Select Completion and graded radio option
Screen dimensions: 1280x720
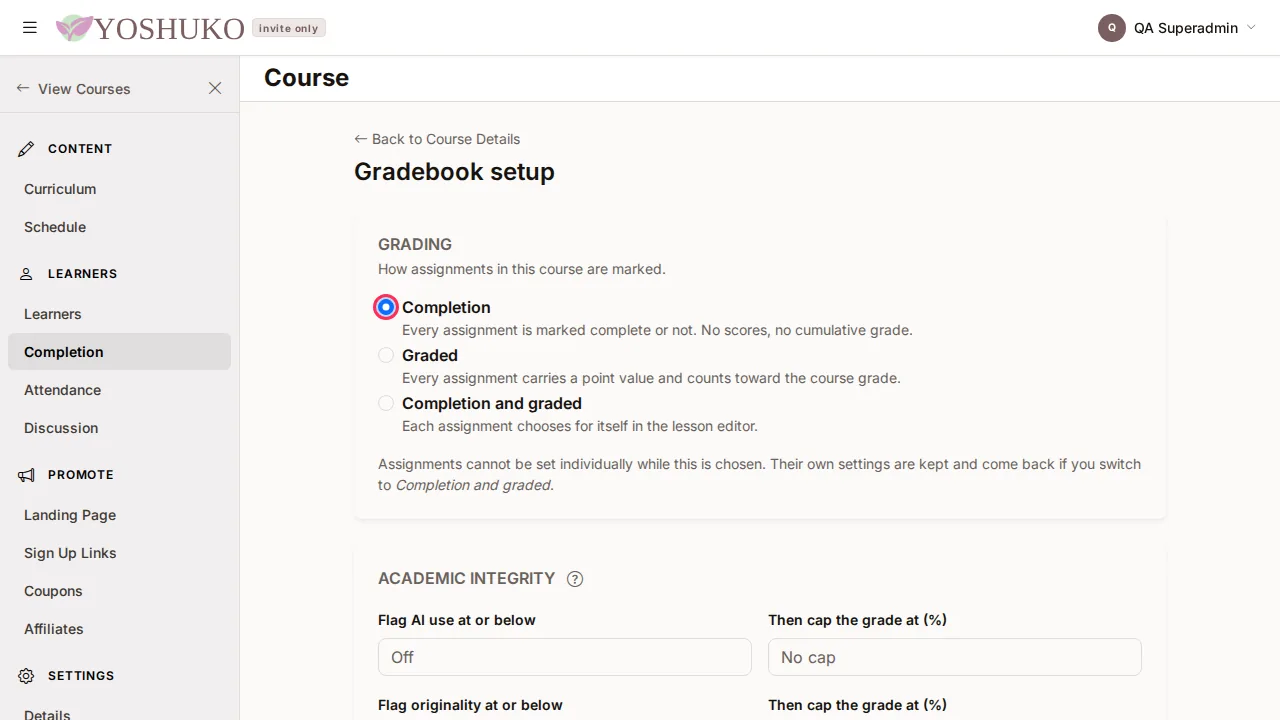coord(386,403)
